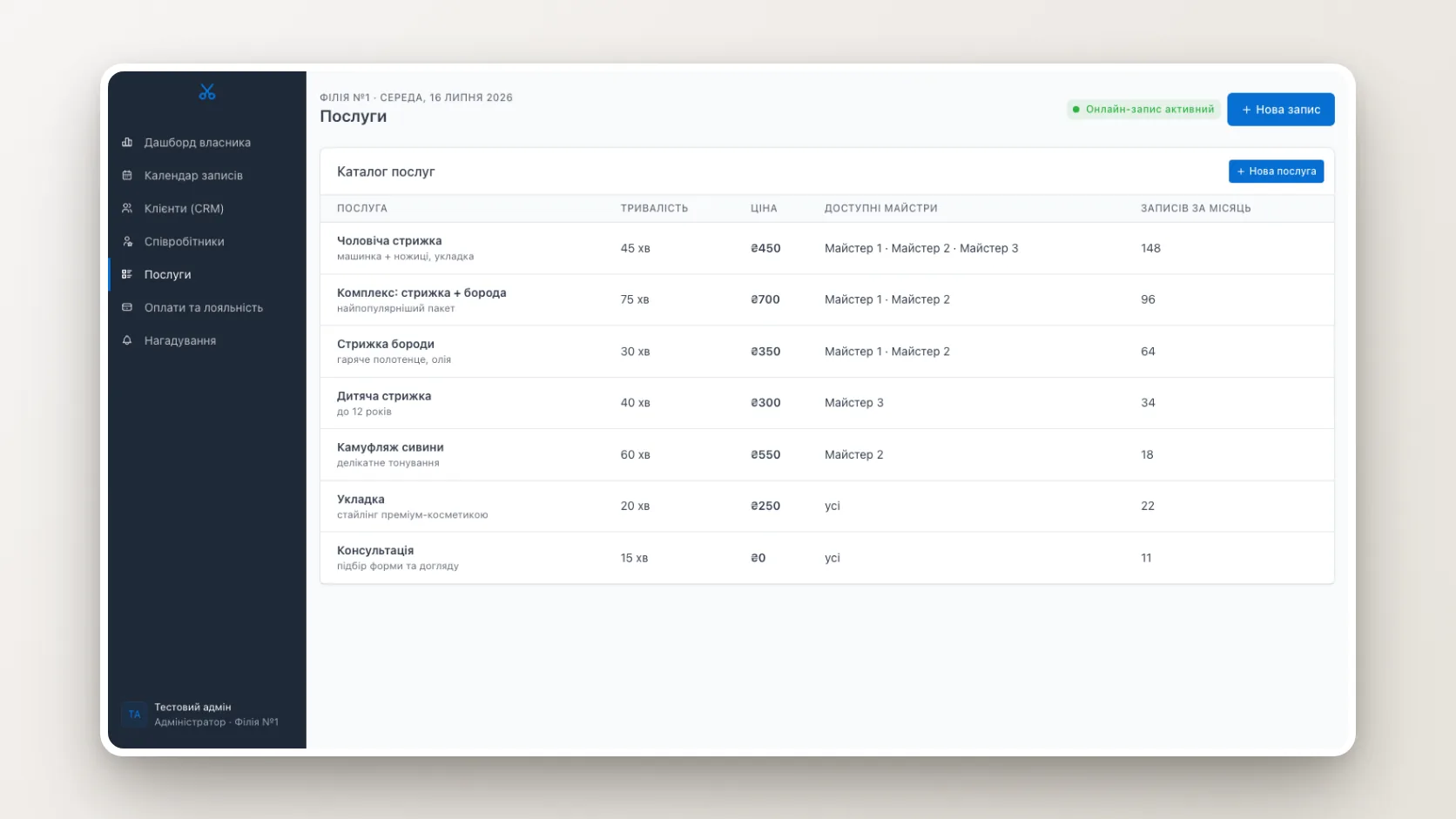The width and height of the screenshot is (1456, 819).
Task: Click the TA admin avatar
Action: (x=134, y=715)
